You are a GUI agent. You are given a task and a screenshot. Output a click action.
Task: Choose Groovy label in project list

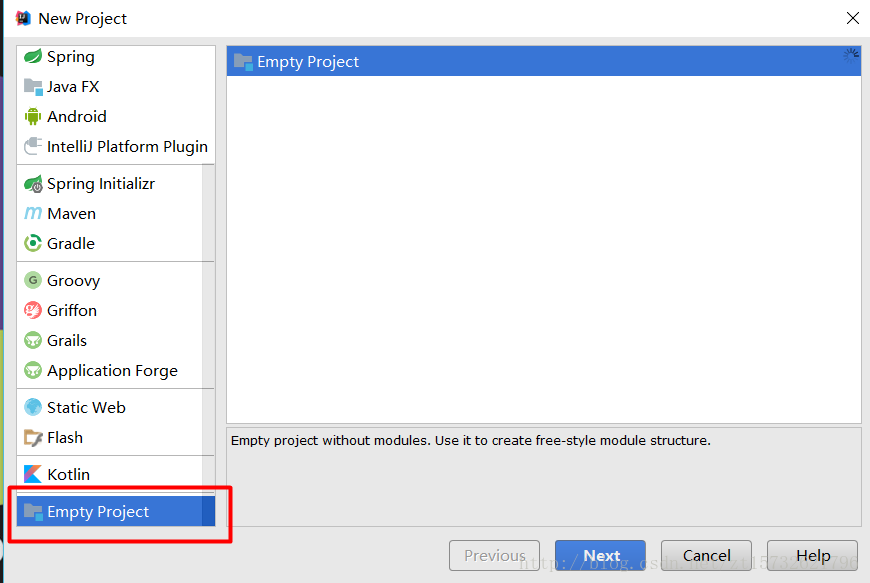[x=73, y=281]
